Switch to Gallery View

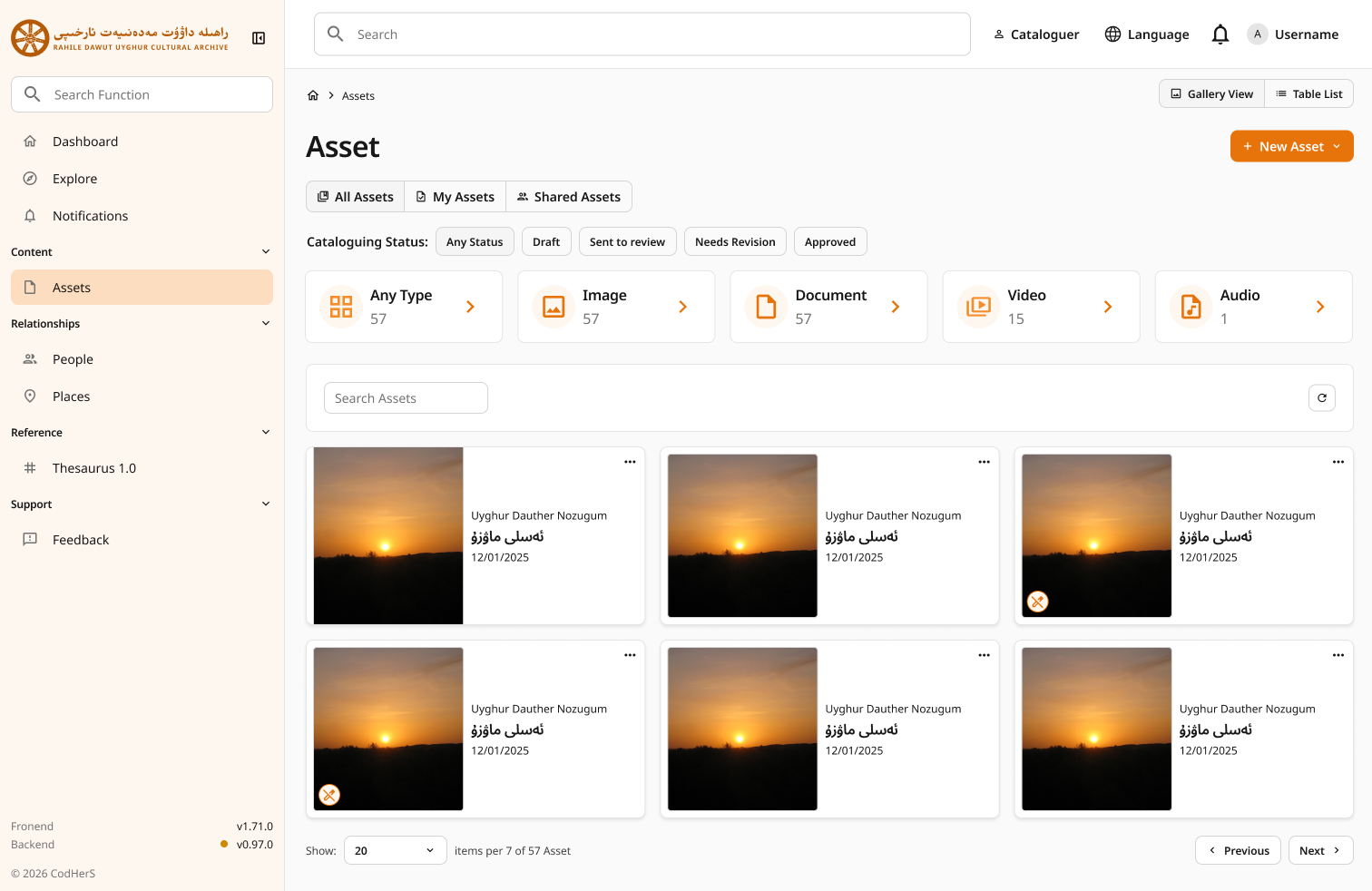(x=1211, y=94)
